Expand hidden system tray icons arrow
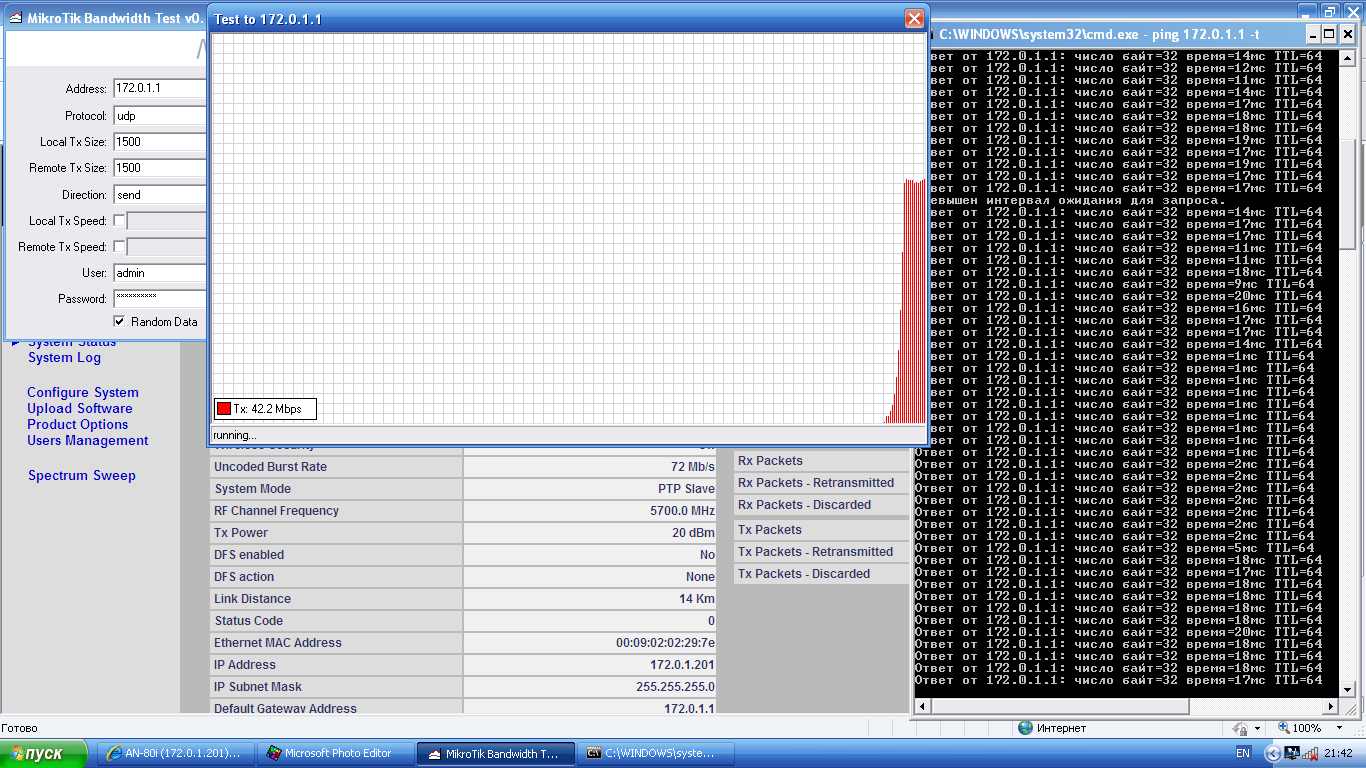The height and width of the screenshot is (768, 1366). (x=1272, y=753)
